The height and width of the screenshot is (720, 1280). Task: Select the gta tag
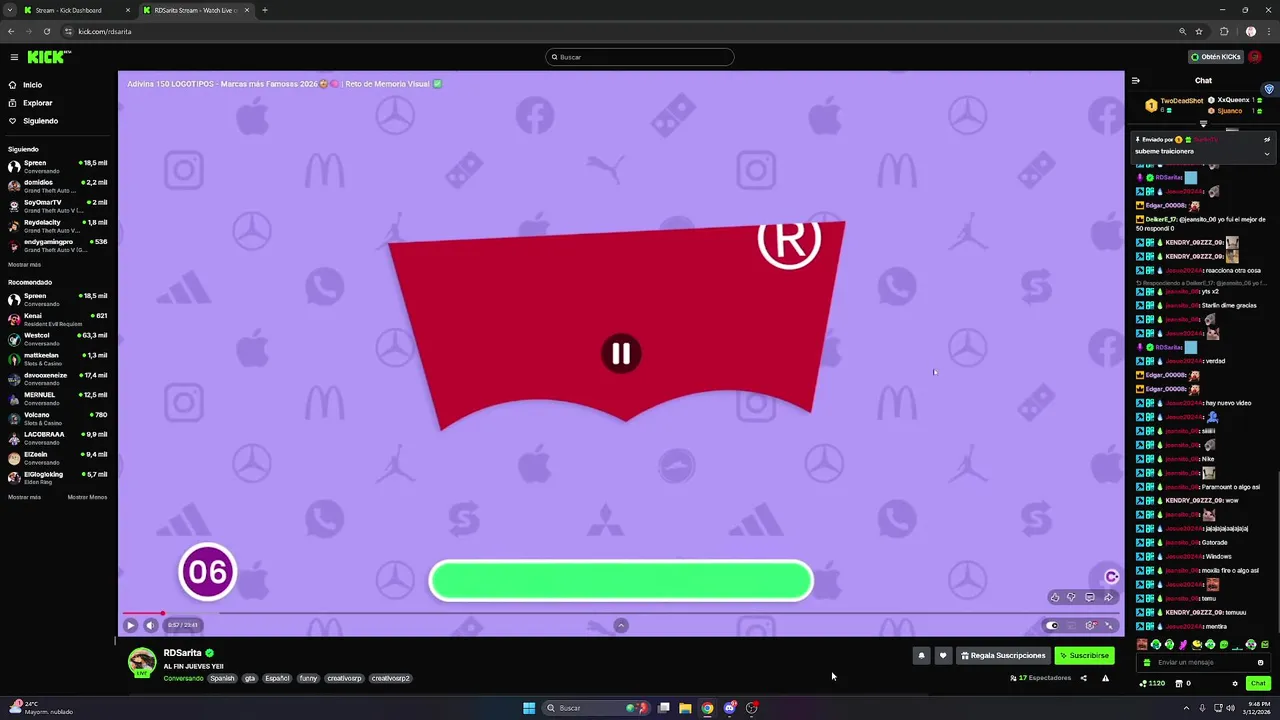point(250,678)
